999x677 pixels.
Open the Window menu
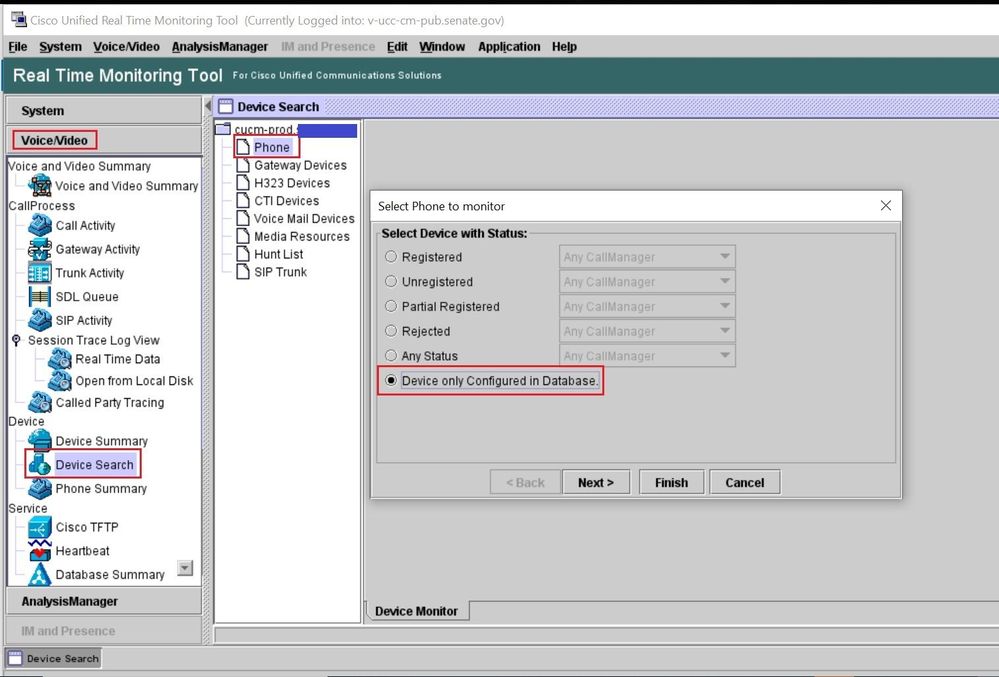click(x=442, y=46)
